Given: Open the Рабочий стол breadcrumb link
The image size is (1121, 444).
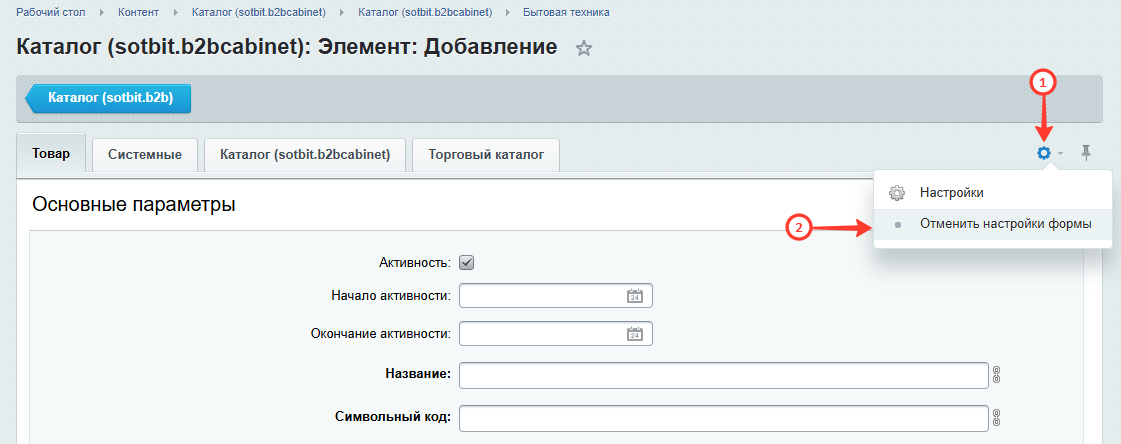Looking at the screenshot, I should click(x=51, y=13).
